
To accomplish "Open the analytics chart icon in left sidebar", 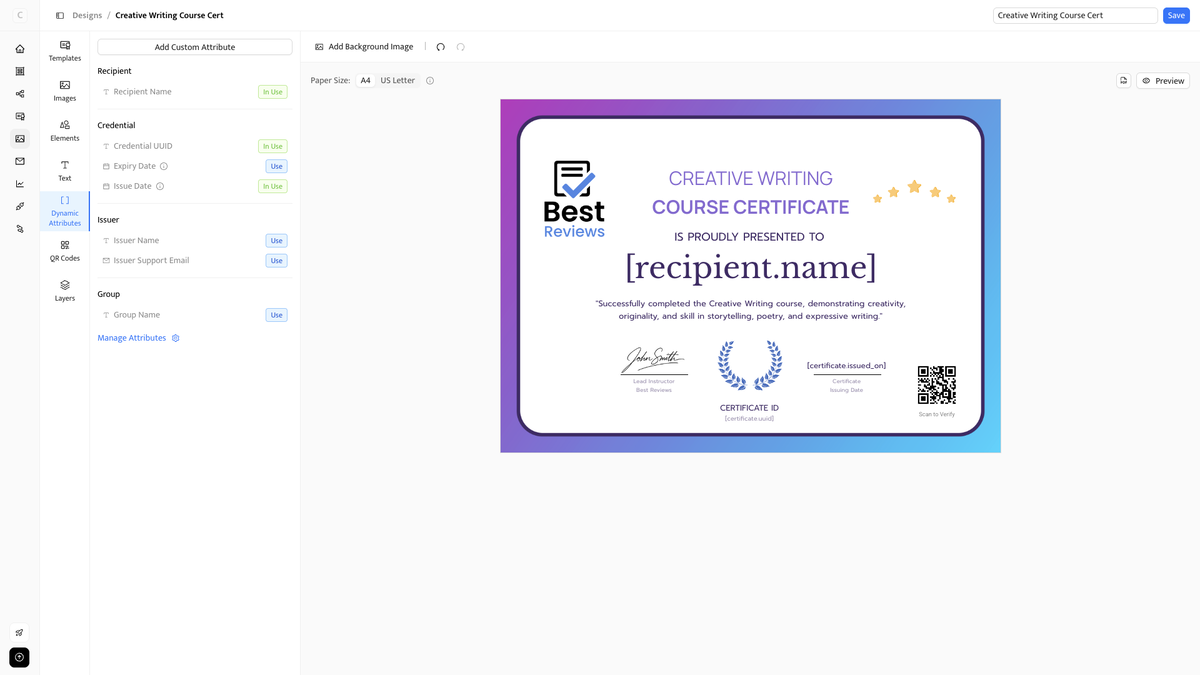I will point(19,184).
